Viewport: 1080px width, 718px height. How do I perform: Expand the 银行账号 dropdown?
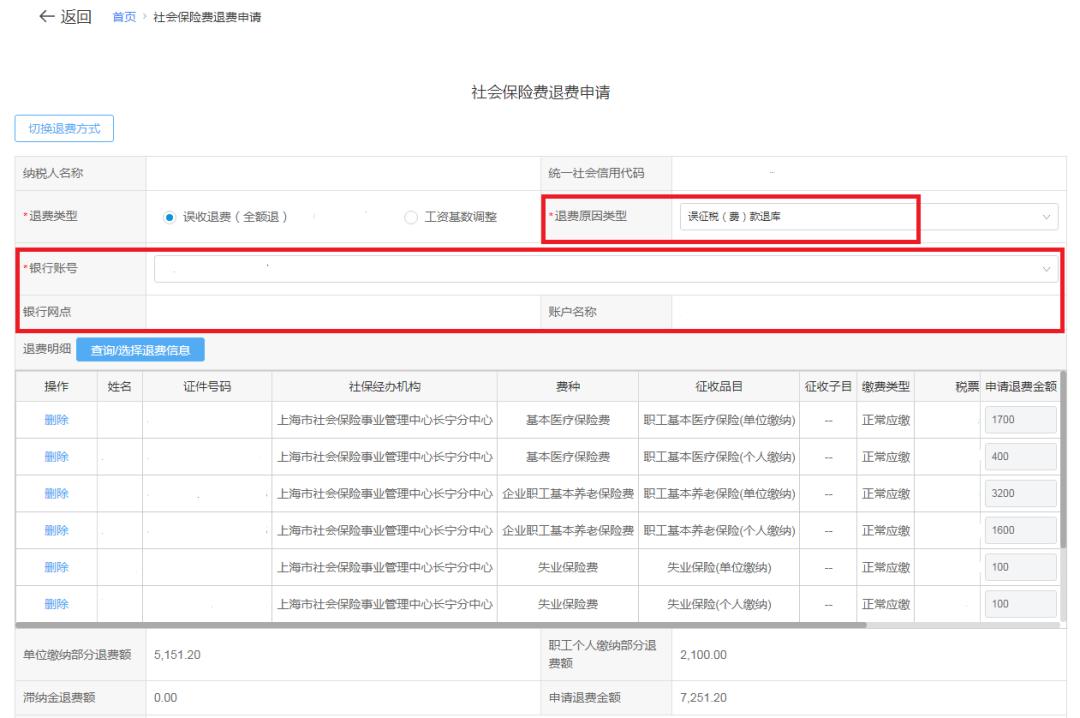pos(1046,268)
